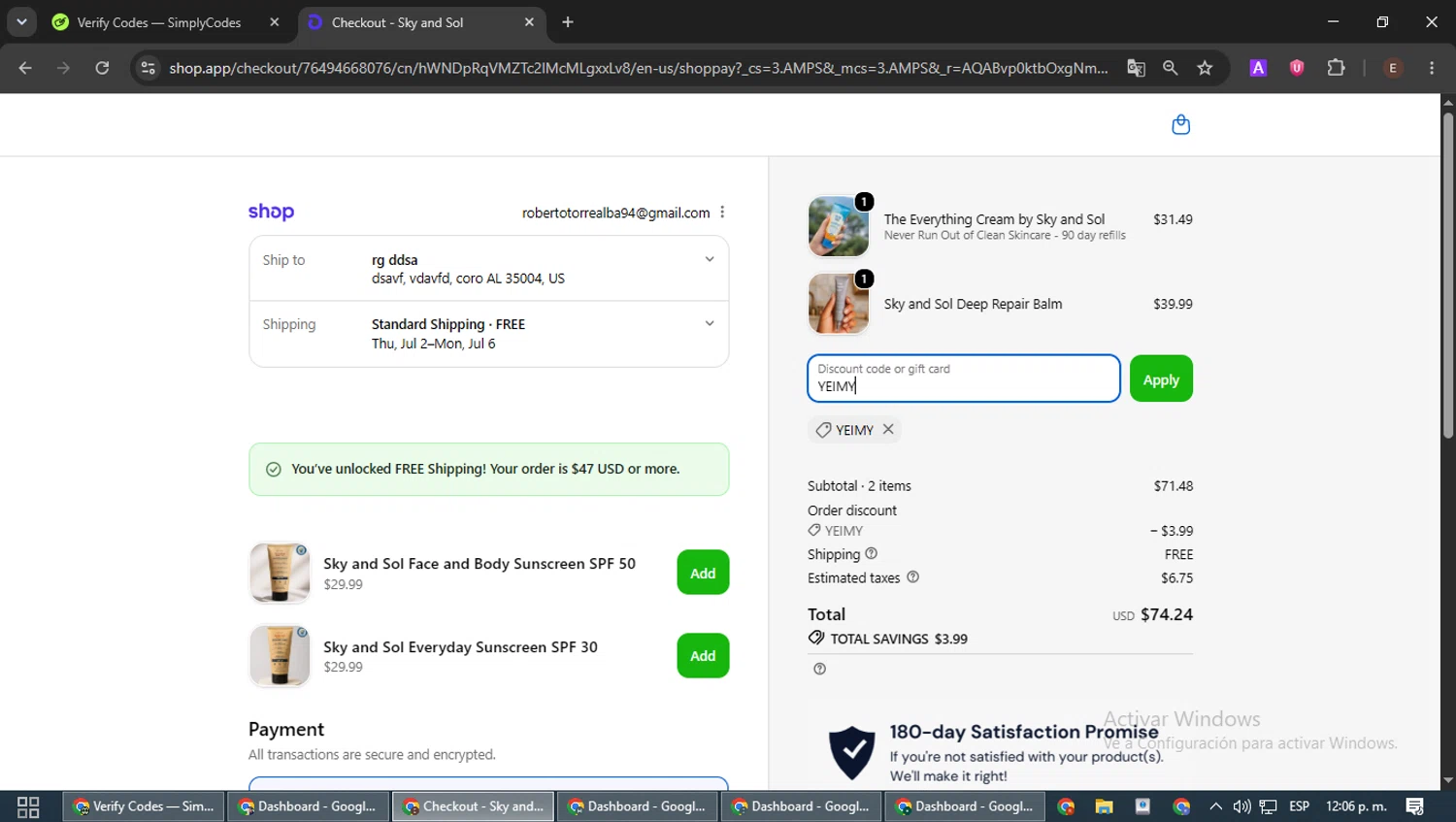
Task: Reload the checkout page
Action: [x=102, y=68]
